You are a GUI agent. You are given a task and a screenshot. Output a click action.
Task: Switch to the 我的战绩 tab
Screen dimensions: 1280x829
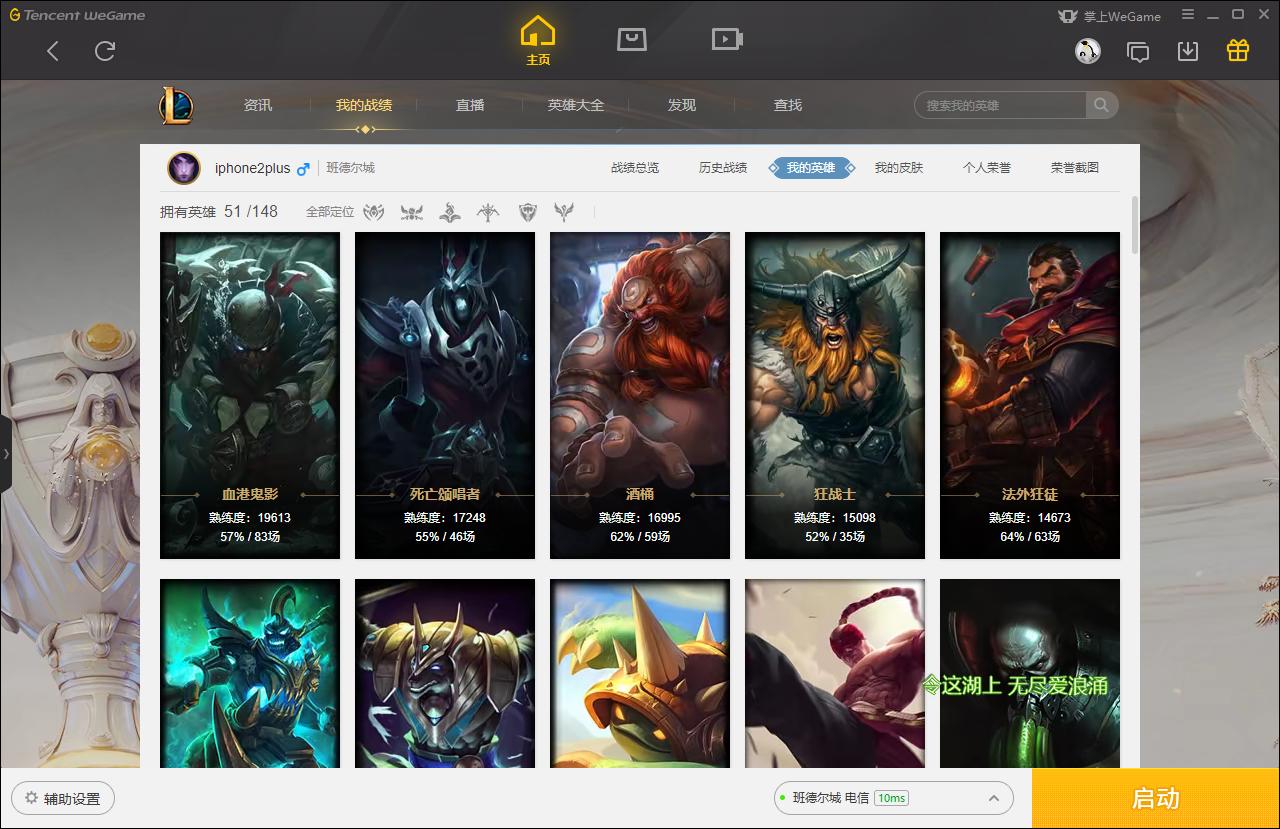(364, 105)
